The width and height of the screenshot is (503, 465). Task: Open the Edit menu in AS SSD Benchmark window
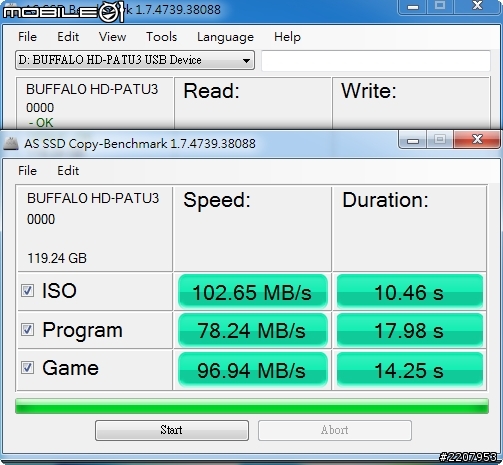tap(68, 37)
